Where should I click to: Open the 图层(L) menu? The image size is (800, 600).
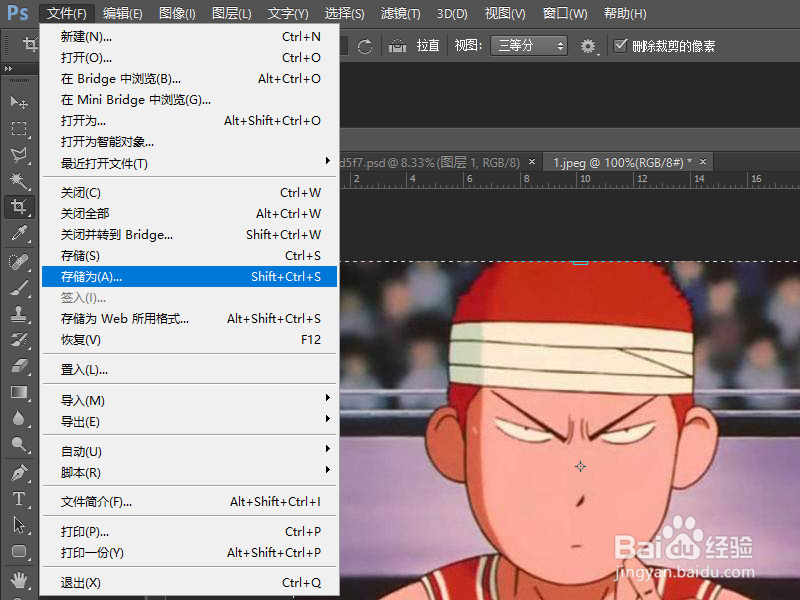(x=232, y=13)
